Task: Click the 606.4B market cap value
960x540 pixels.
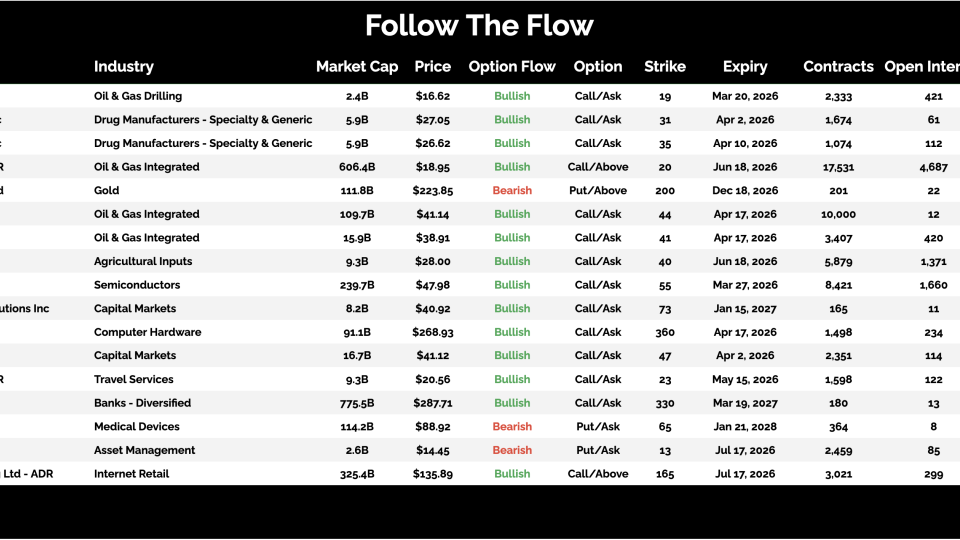Action: 357,167
